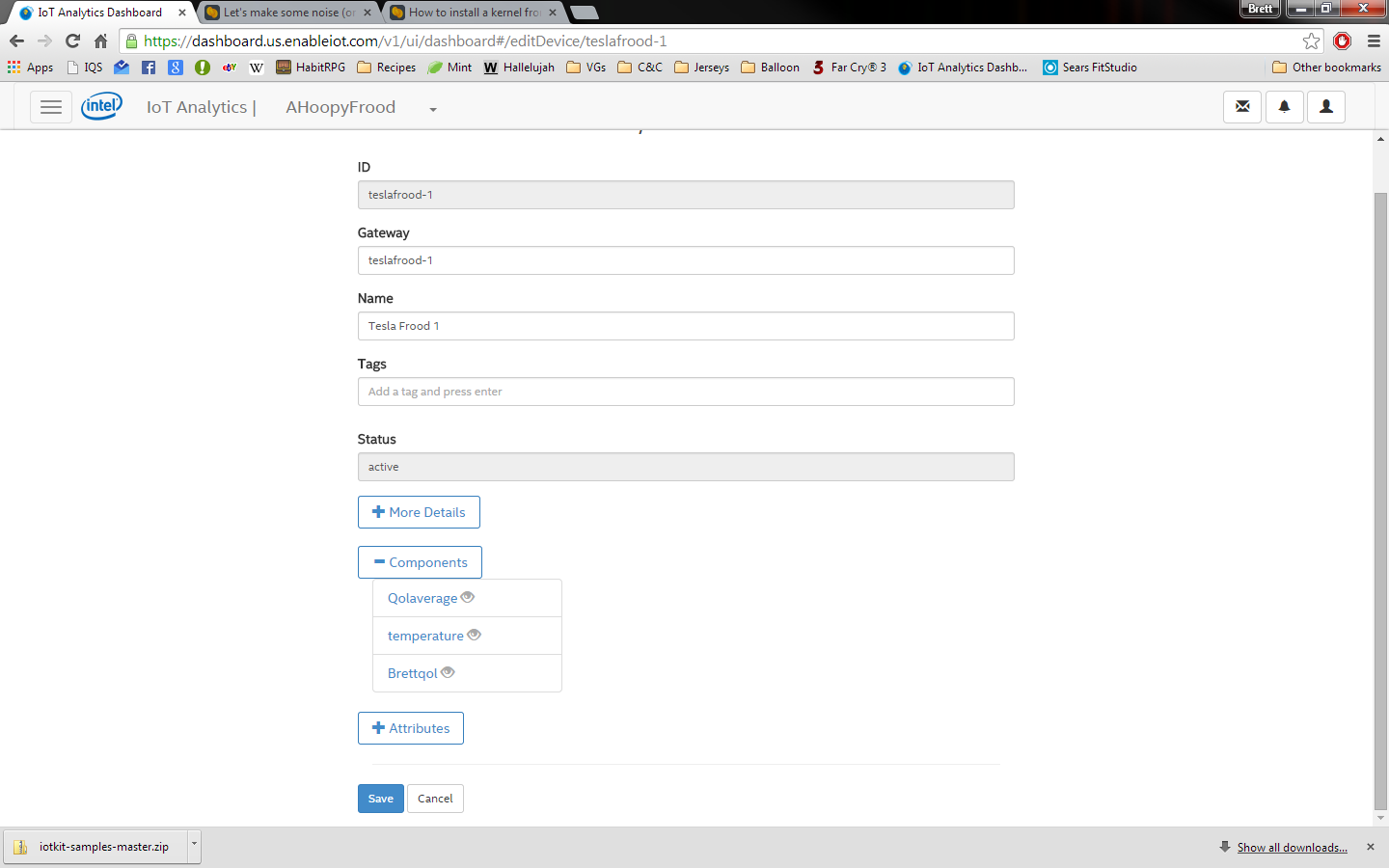Open a new browser tab
The width and height of the screenshot is (1389, 868).
coord(585,13)
